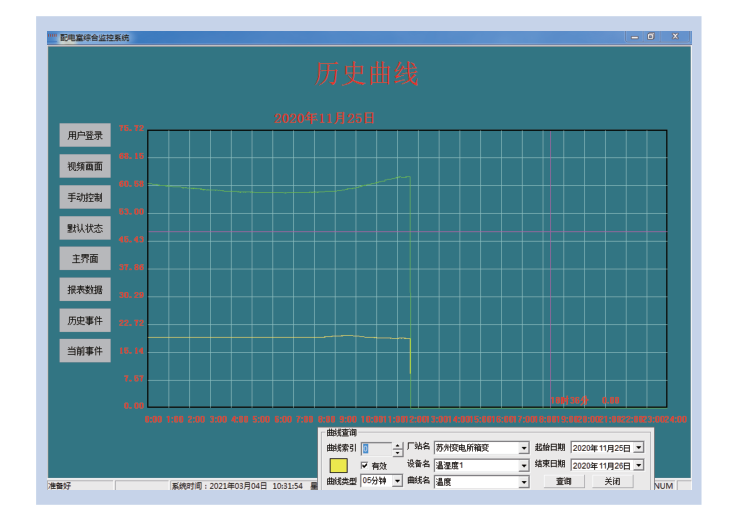This screenshot has height=526, width=733.
Task: Expand the 厂站名 station dropdown
Action: 523,449
